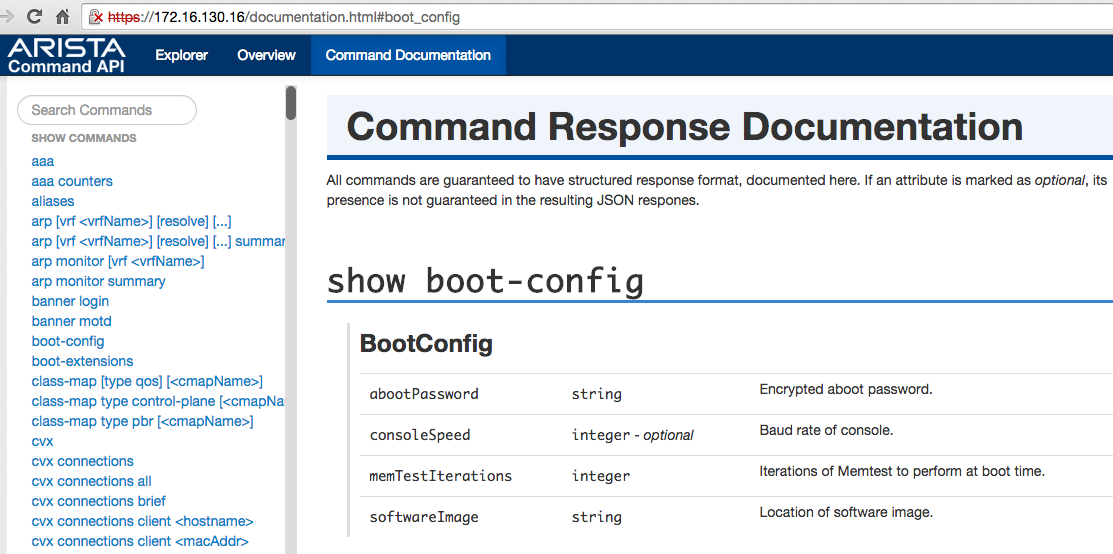Click the banner motd link
The image size is (1113, 554).
(x=71, y=321)
